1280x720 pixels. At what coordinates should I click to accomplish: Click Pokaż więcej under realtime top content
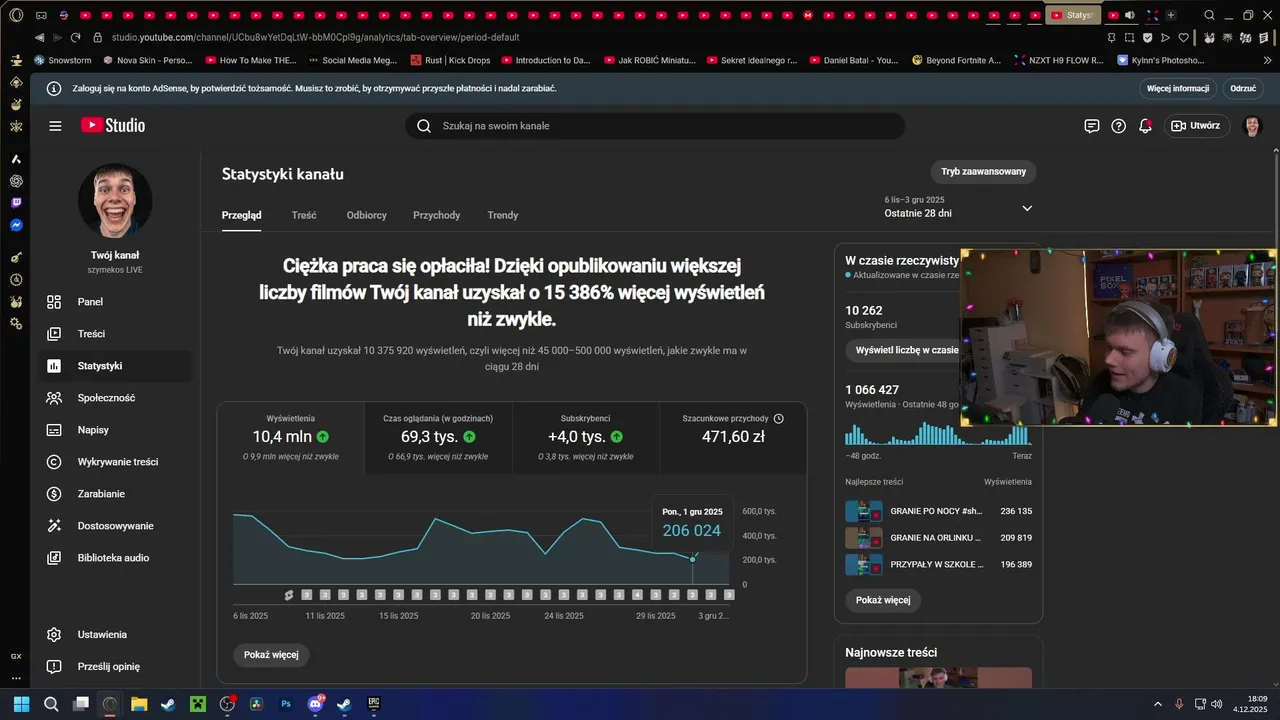point(883,600)
